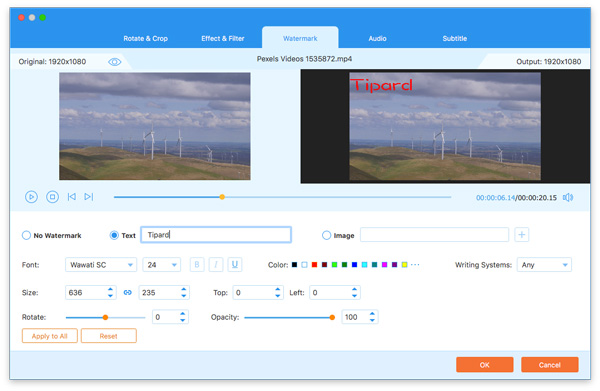The image size is (600, 391).
Task: Switch to the Rotate & Crop tab
Action: (x=145, y=38)
